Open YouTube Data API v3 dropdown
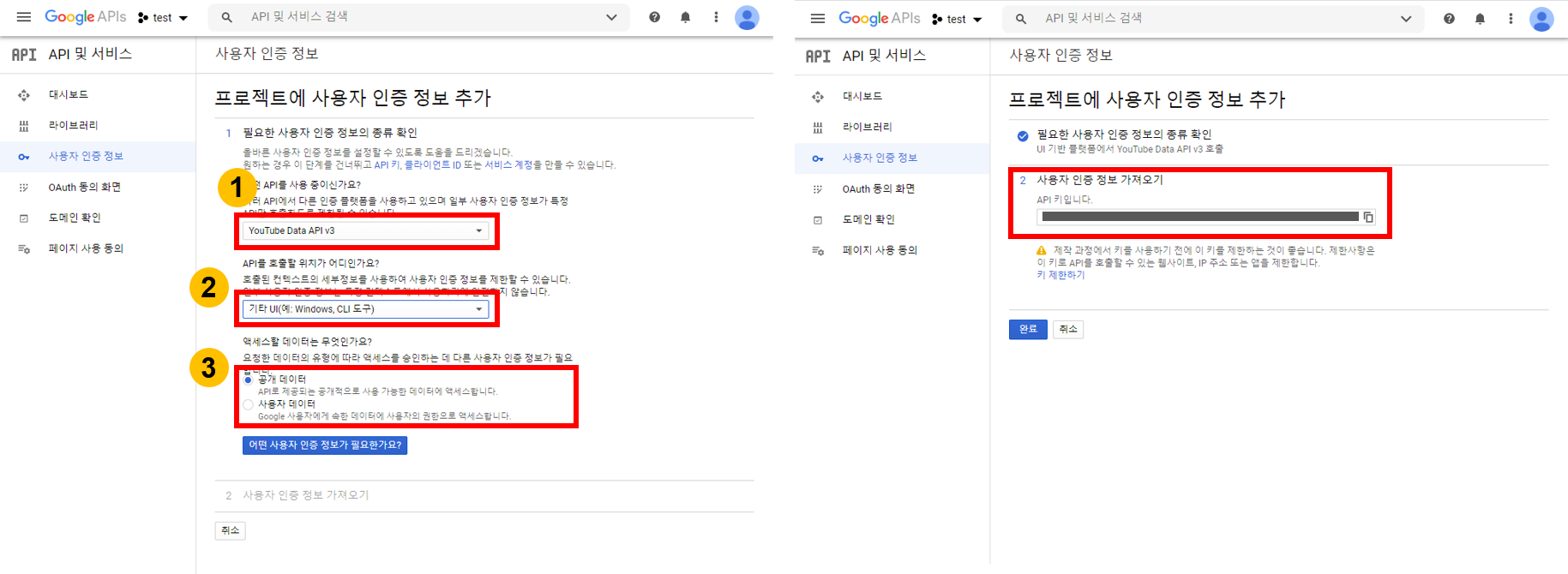The height and width of the screenshot is (574, 1568). (365, 230)
